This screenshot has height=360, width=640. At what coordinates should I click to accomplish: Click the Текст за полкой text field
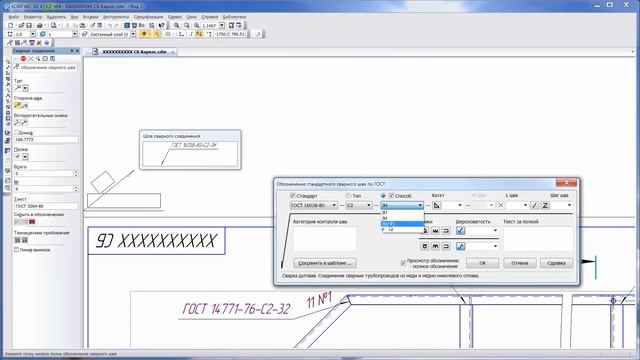[x=538, y=239]
